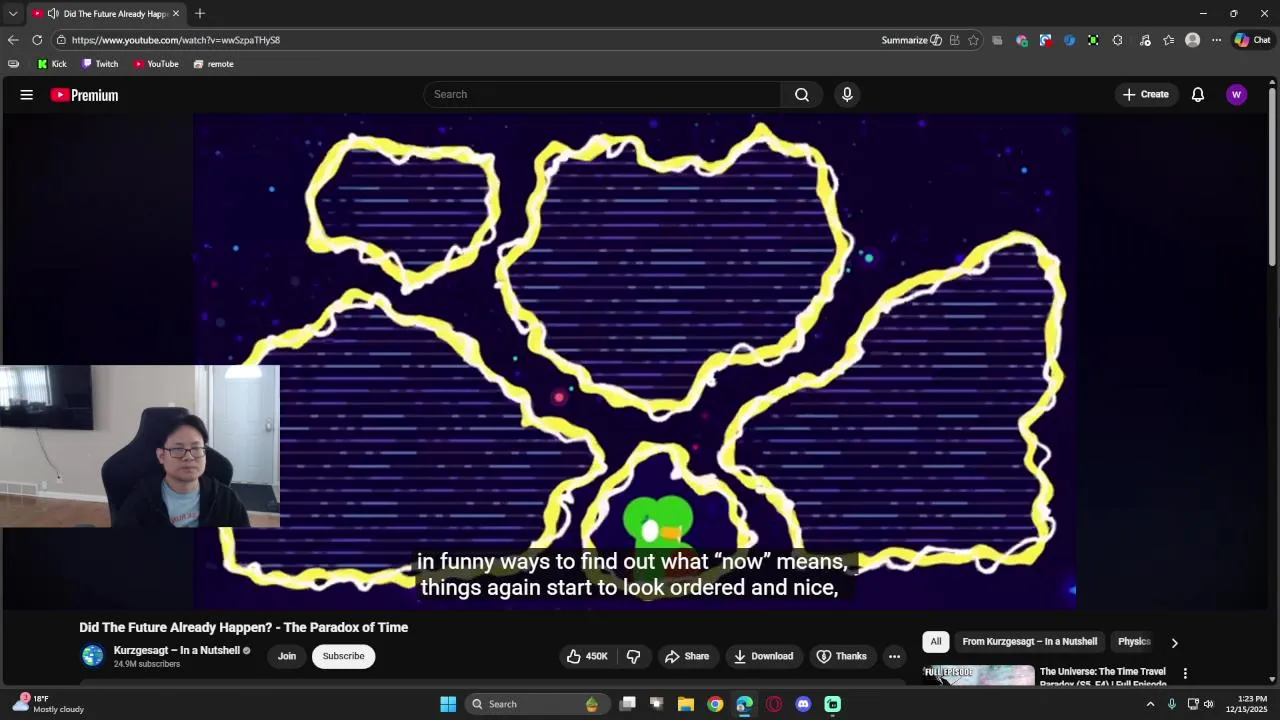Open the account avatar menu "W"
This screenshot has height=720, width=1280.
pos(1237,95)
